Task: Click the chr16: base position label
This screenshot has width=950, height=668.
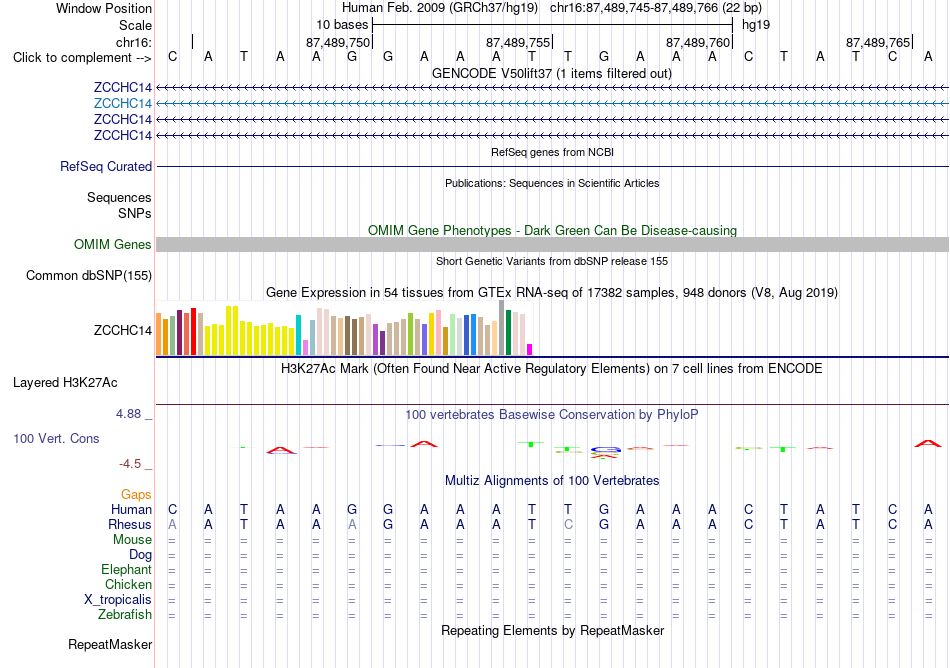Action: (134, 42)
